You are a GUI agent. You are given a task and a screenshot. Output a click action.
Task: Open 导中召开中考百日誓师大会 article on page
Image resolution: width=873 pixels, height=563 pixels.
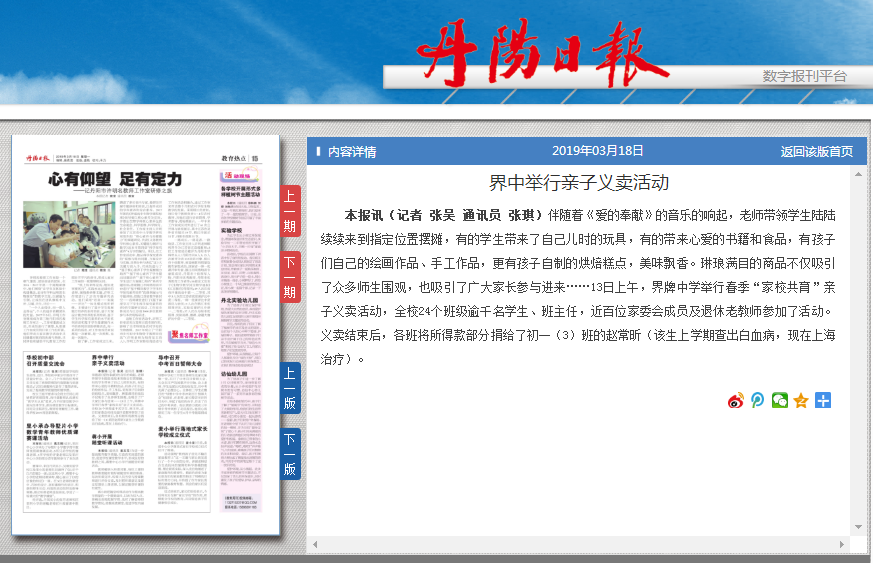click(x=180, y=360)
